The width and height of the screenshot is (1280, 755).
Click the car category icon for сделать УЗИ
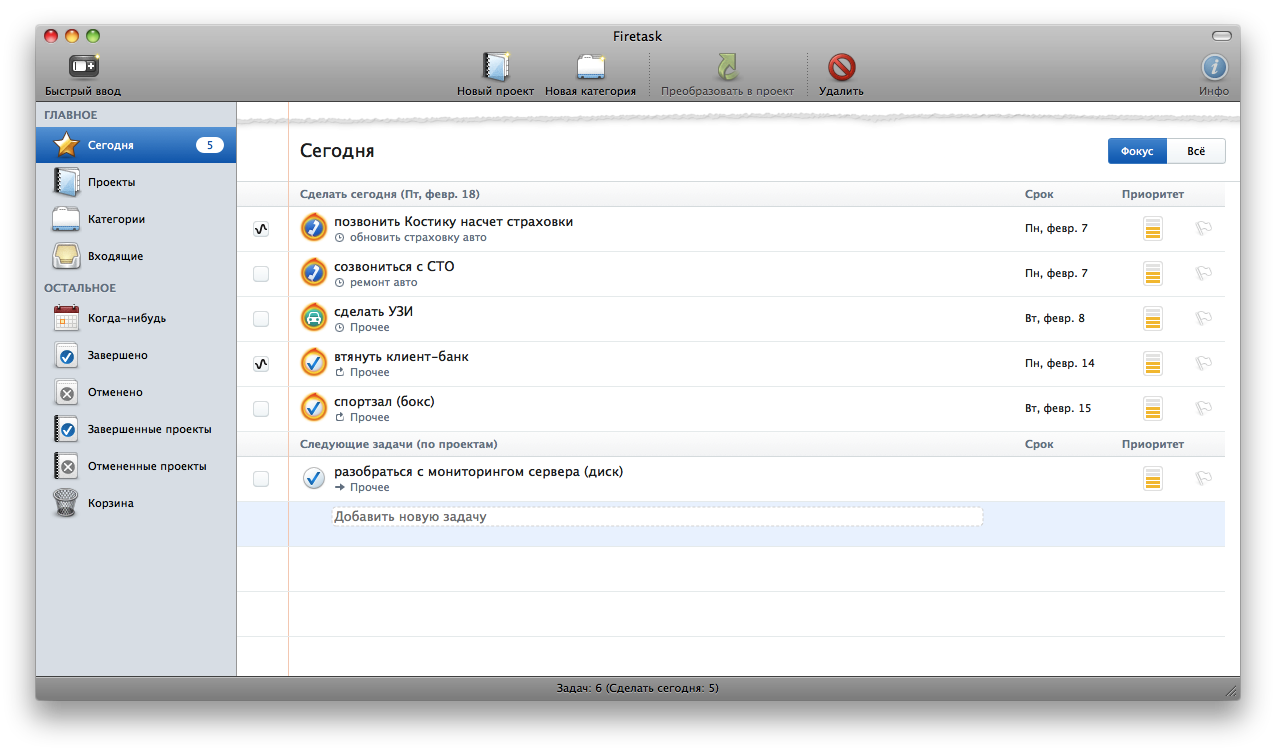[314, 318]
